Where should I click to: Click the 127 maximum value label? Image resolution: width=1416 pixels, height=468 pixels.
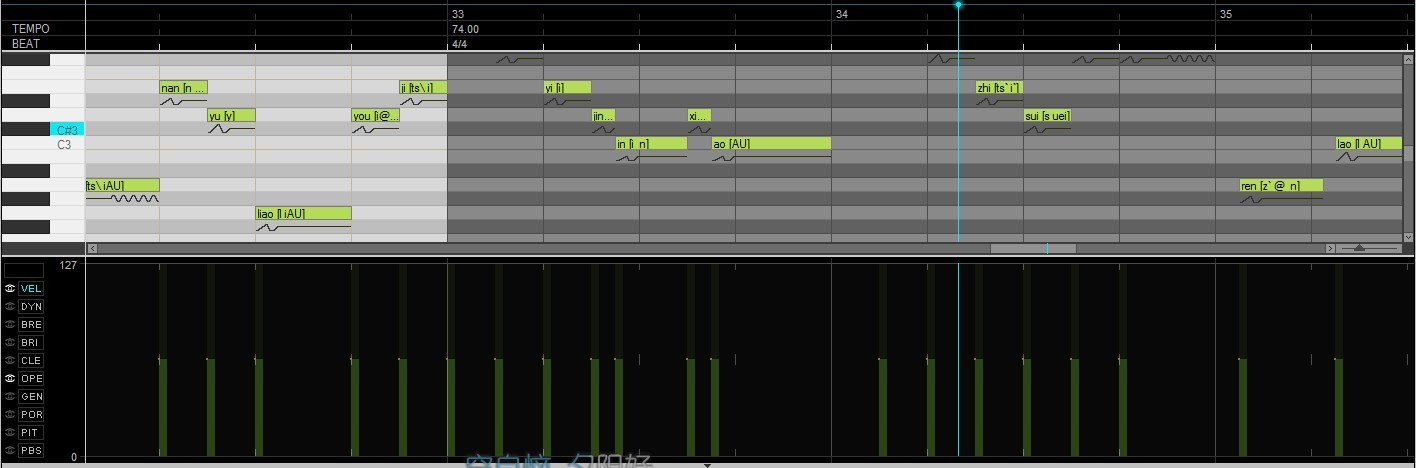(x=68, y=266)
